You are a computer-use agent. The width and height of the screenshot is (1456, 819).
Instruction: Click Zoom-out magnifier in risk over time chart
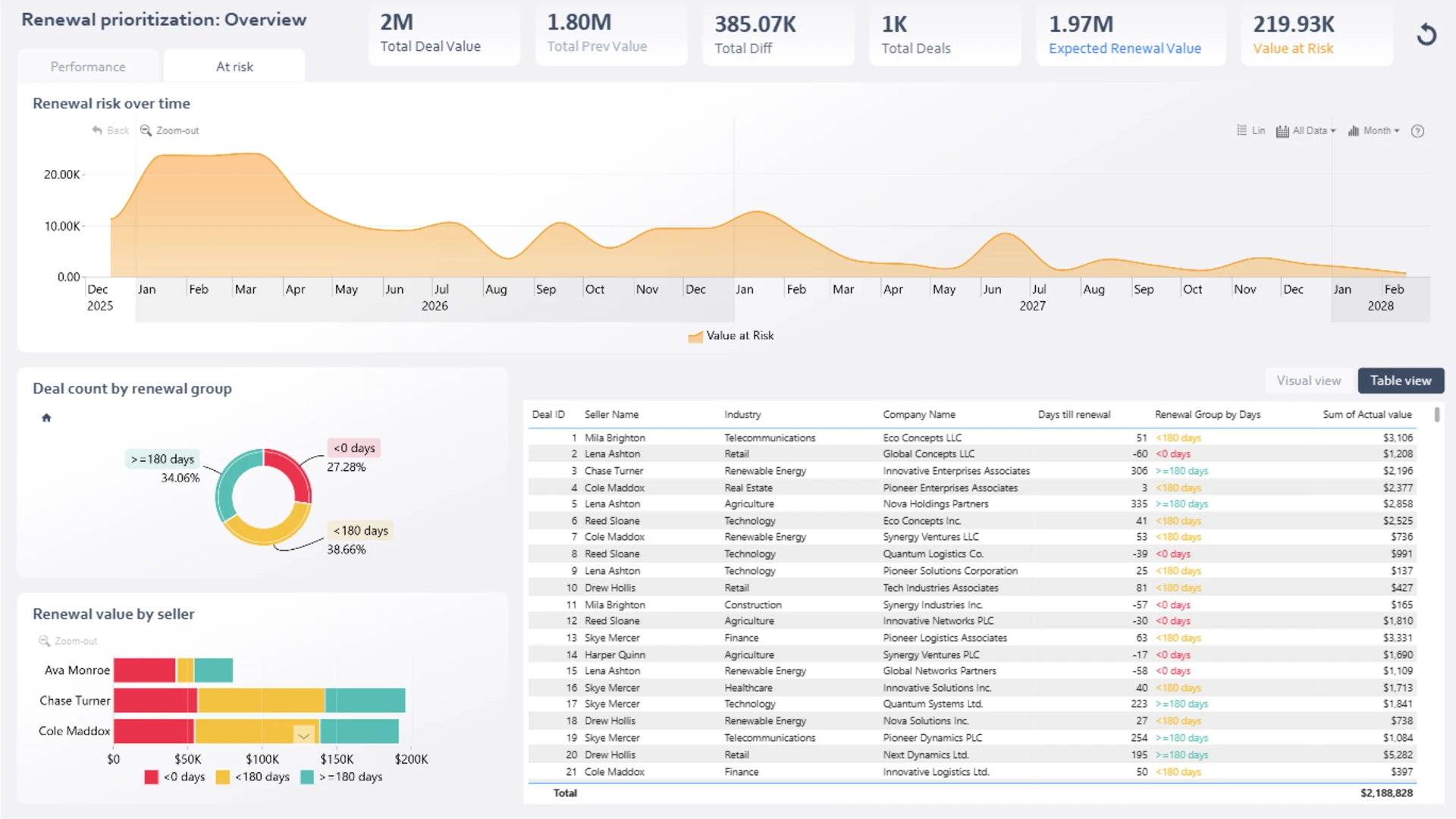pos(146,130)
